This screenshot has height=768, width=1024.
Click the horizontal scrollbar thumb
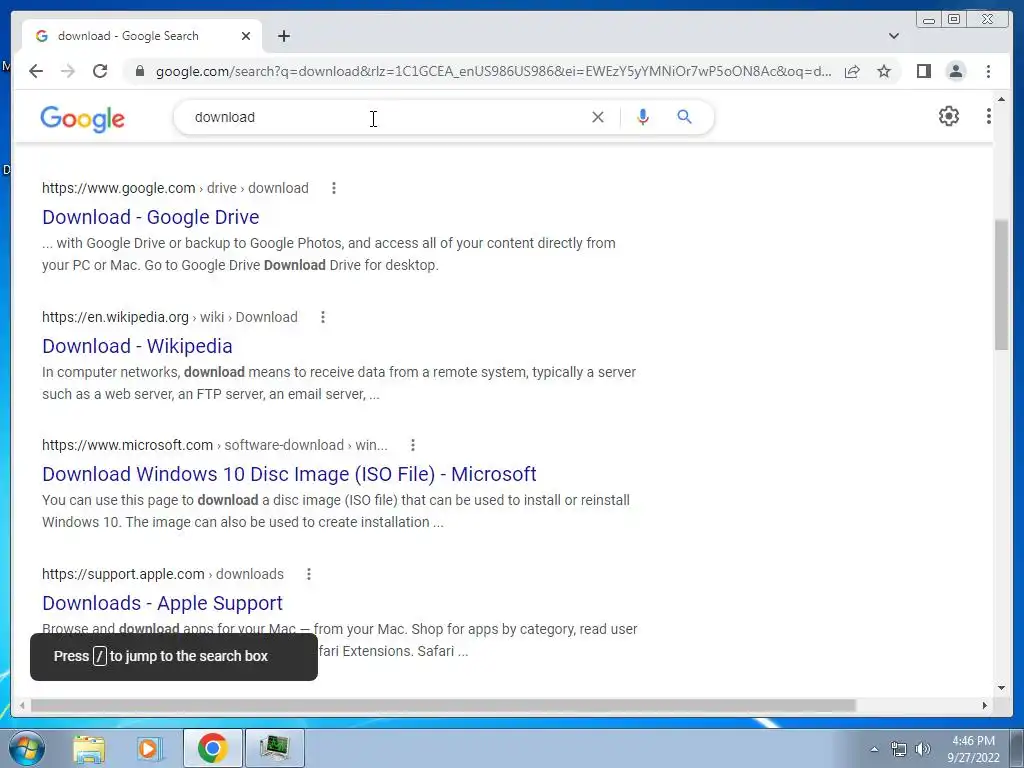pos(443,705)
